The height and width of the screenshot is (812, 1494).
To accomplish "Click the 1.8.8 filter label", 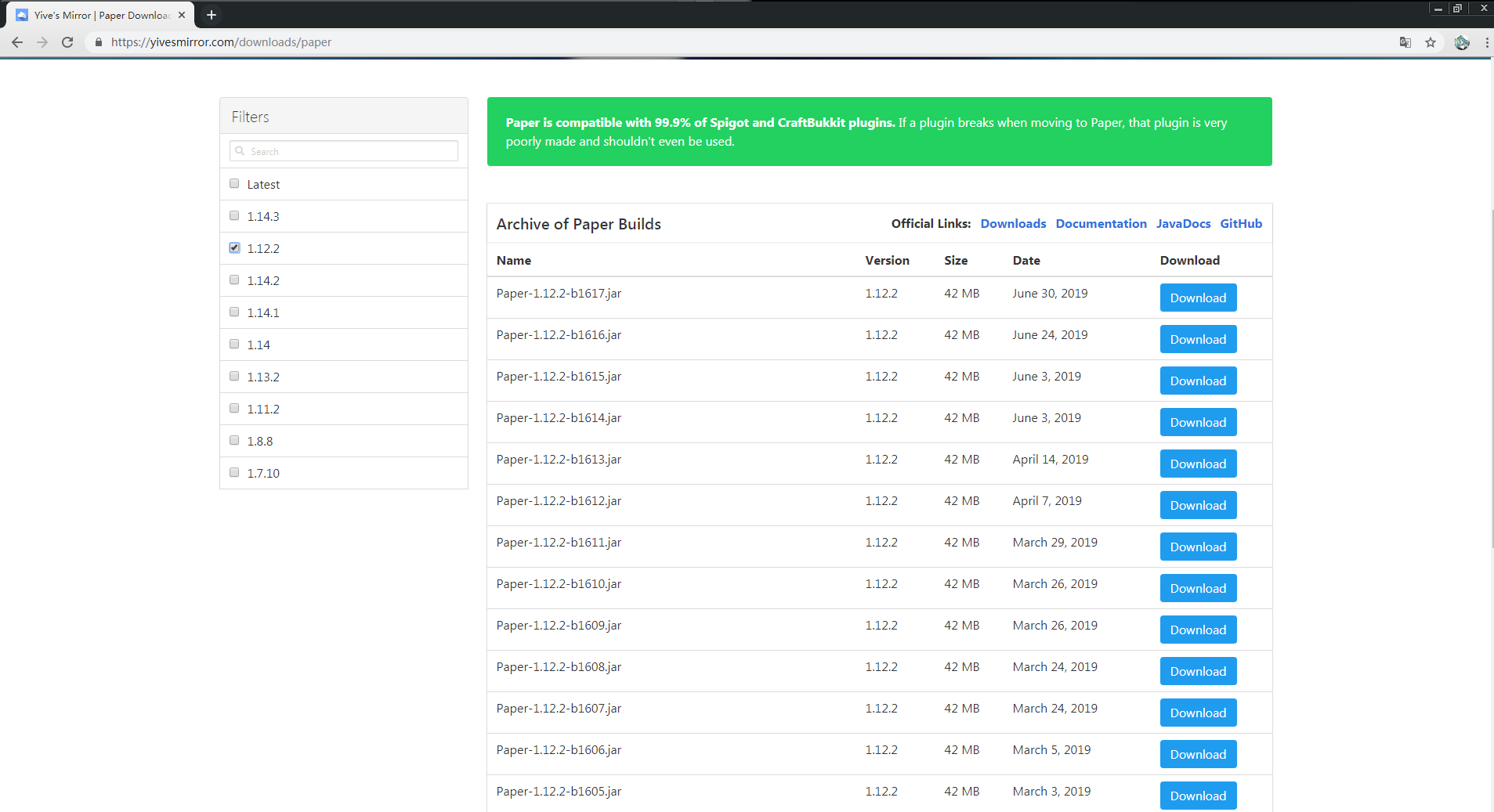I will click(x=260, y=442).
